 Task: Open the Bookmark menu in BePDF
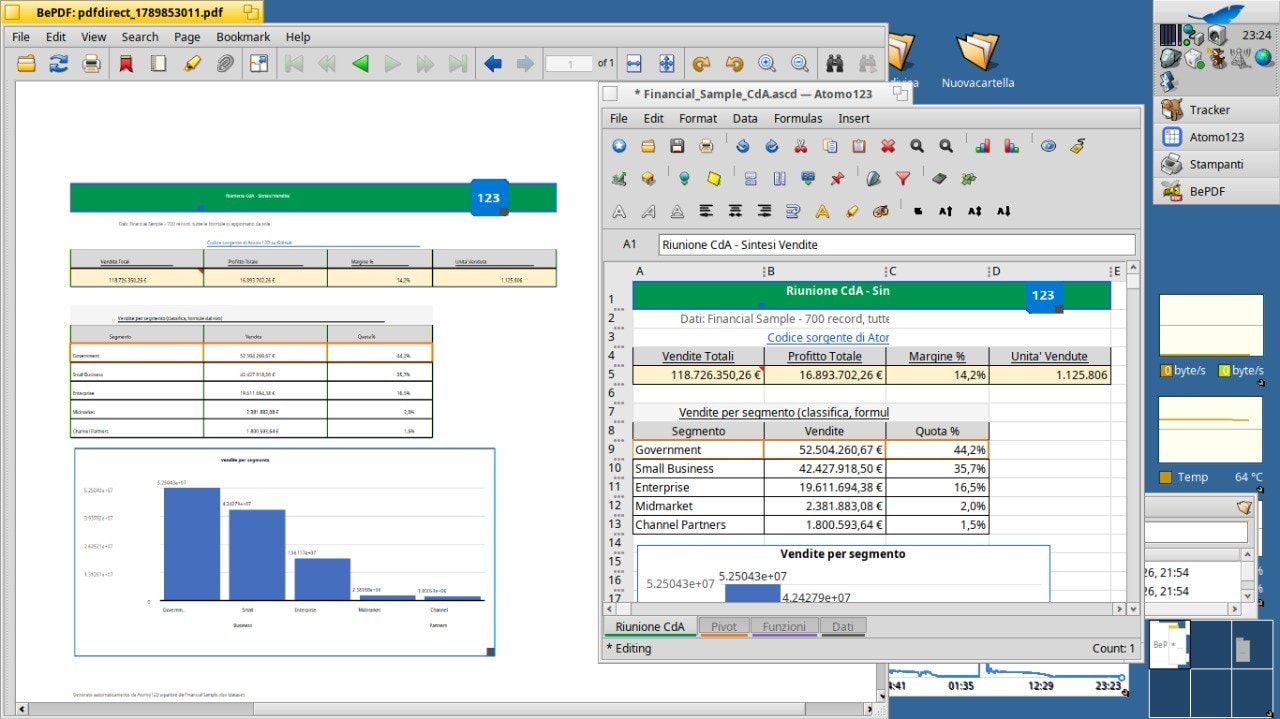243,37
